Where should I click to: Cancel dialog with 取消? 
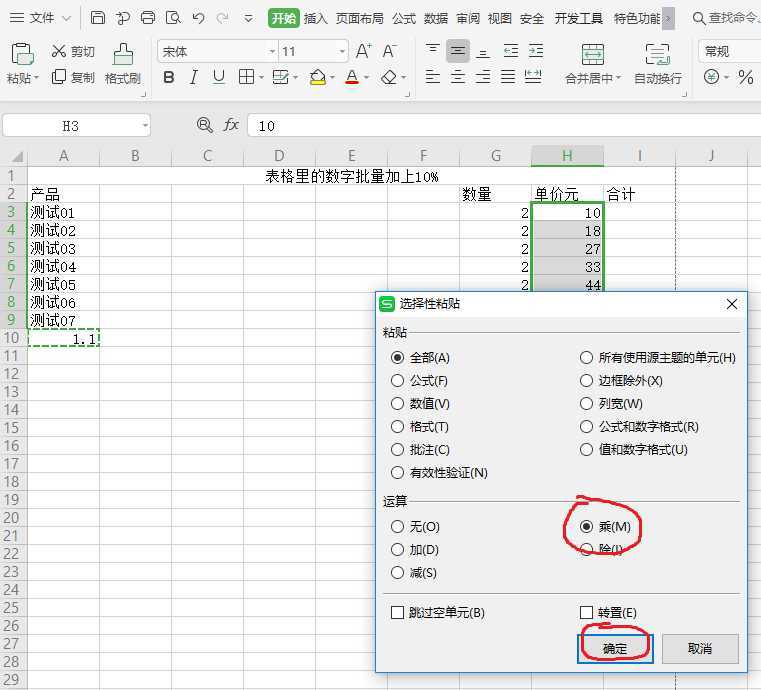pyautogui.click(x=700, y=648)
